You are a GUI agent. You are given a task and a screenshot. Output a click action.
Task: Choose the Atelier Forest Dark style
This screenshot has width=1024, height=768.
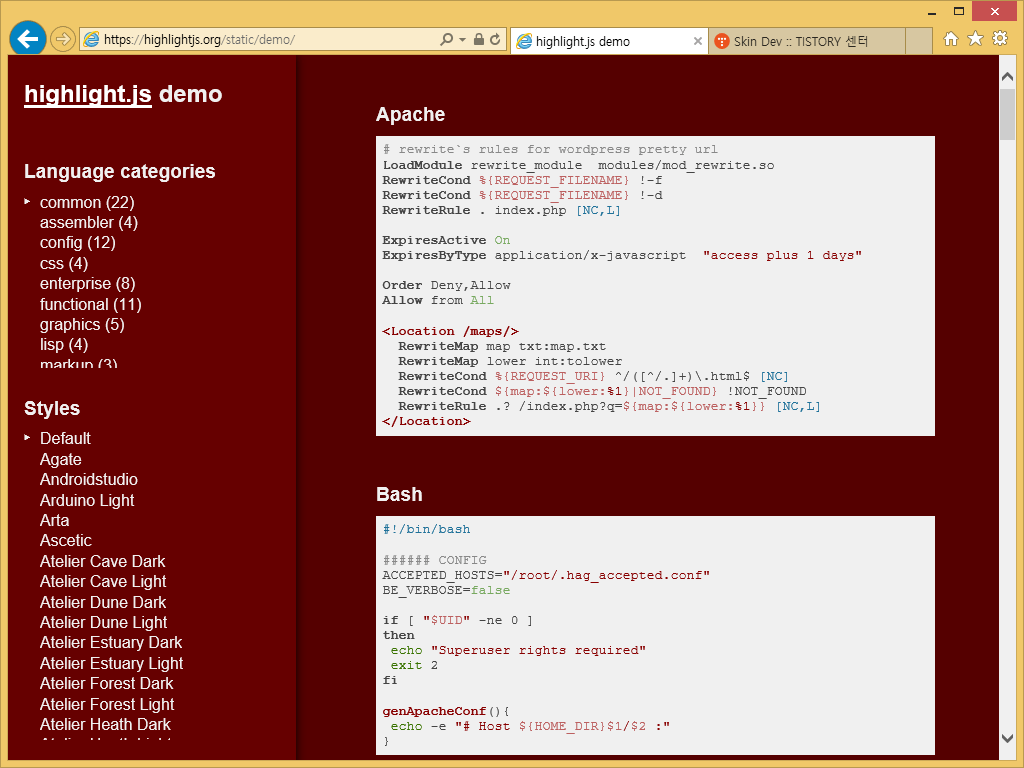click(106, 684)
